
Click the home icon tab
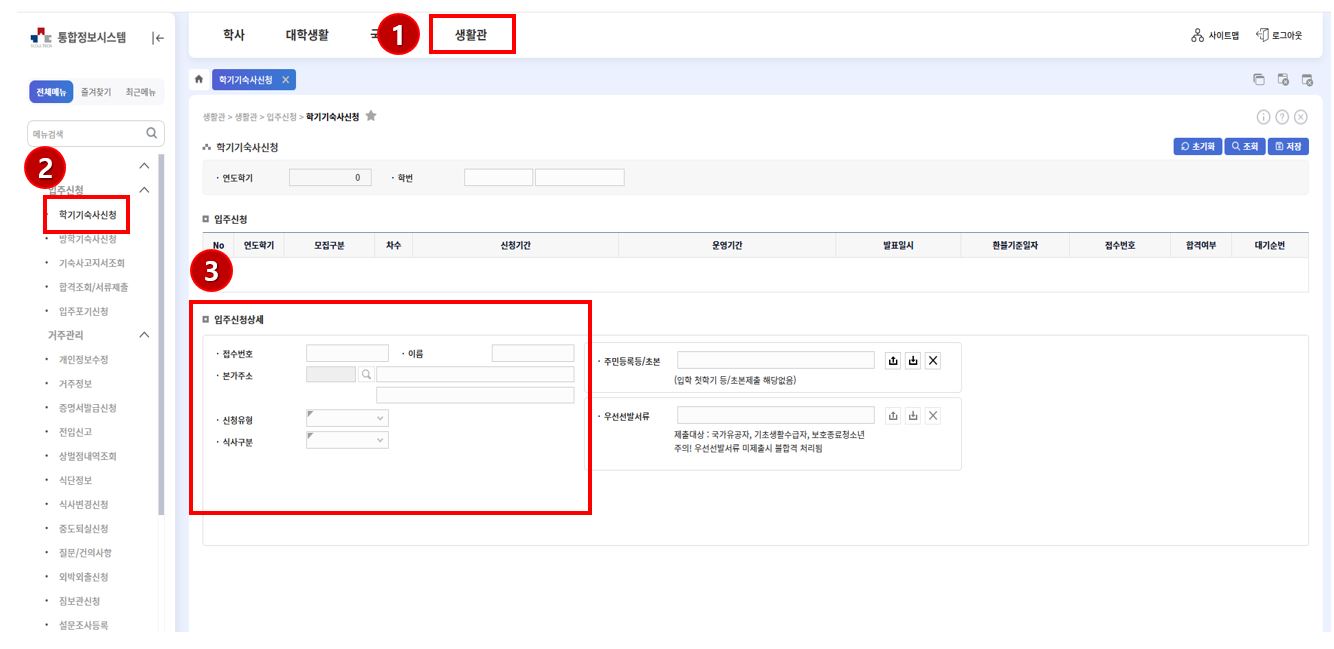point(199,80)
